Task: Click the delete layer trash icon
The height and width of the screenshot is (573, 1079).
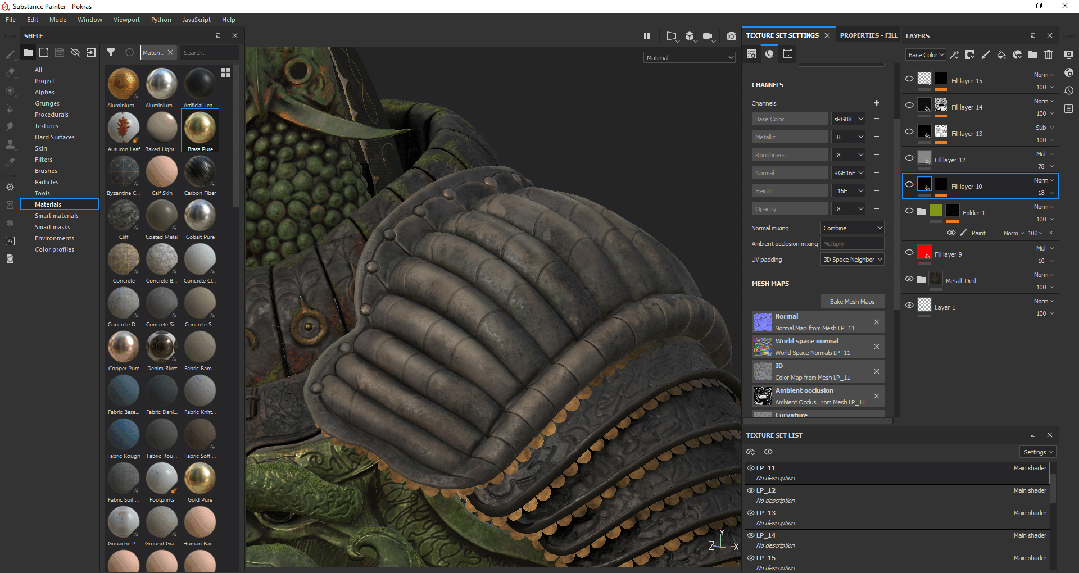Action: (x=1048, y=54)
